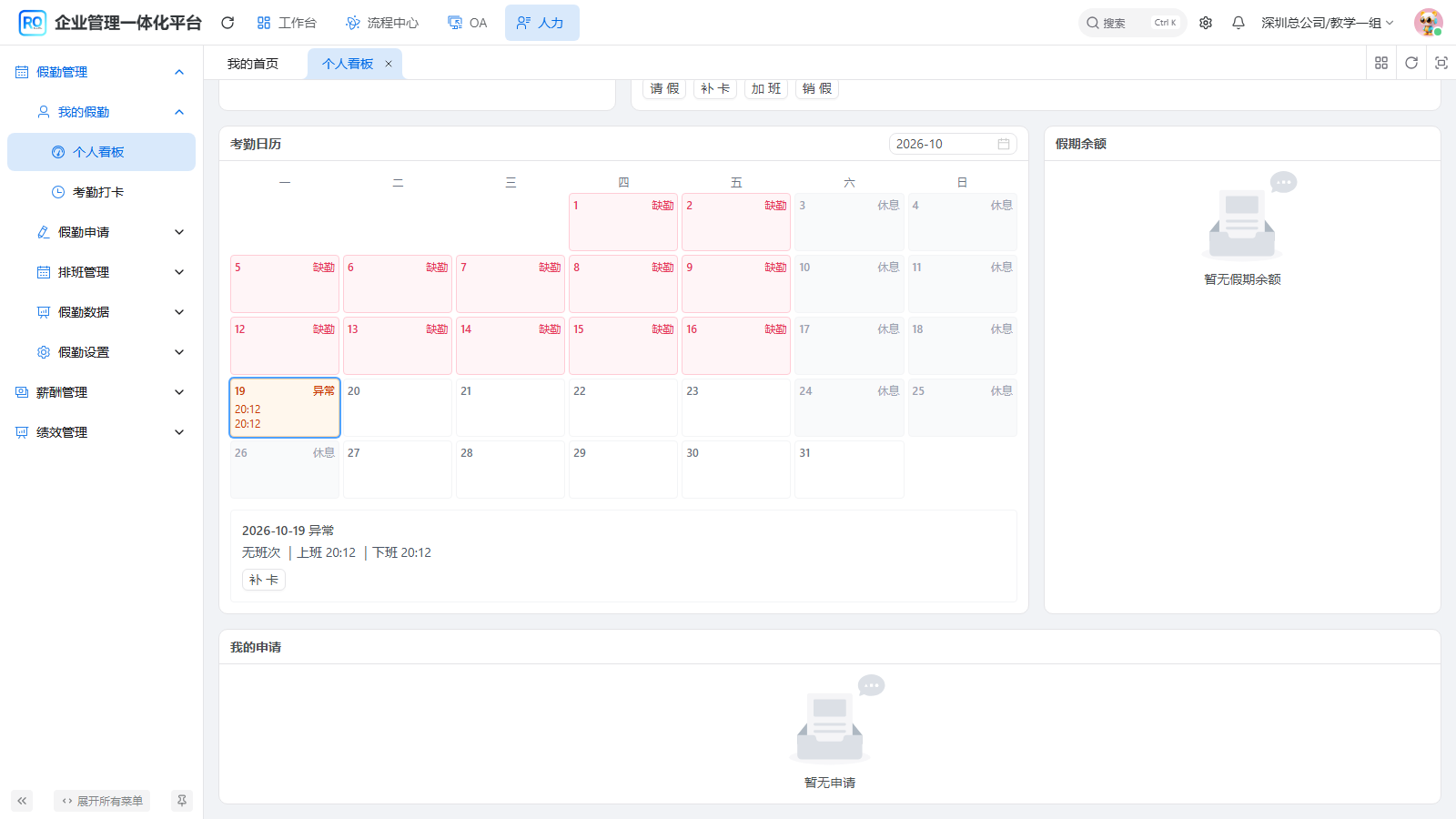Expand 绩效管理 menu
This screenshot has height=819, width=1456.
101,432
